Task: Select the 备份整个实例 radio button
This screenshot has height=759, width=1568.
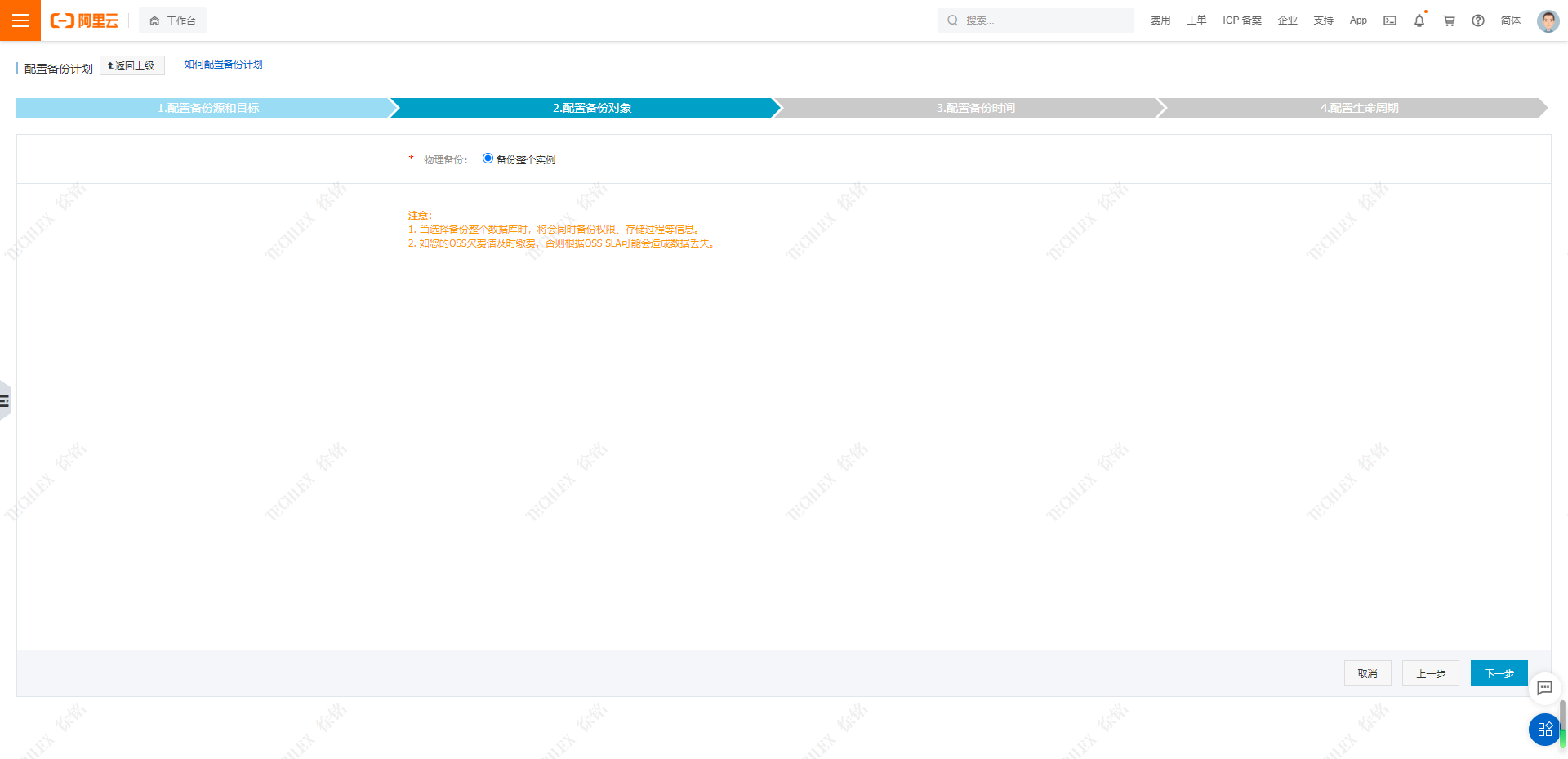Action: click(488, 158)
